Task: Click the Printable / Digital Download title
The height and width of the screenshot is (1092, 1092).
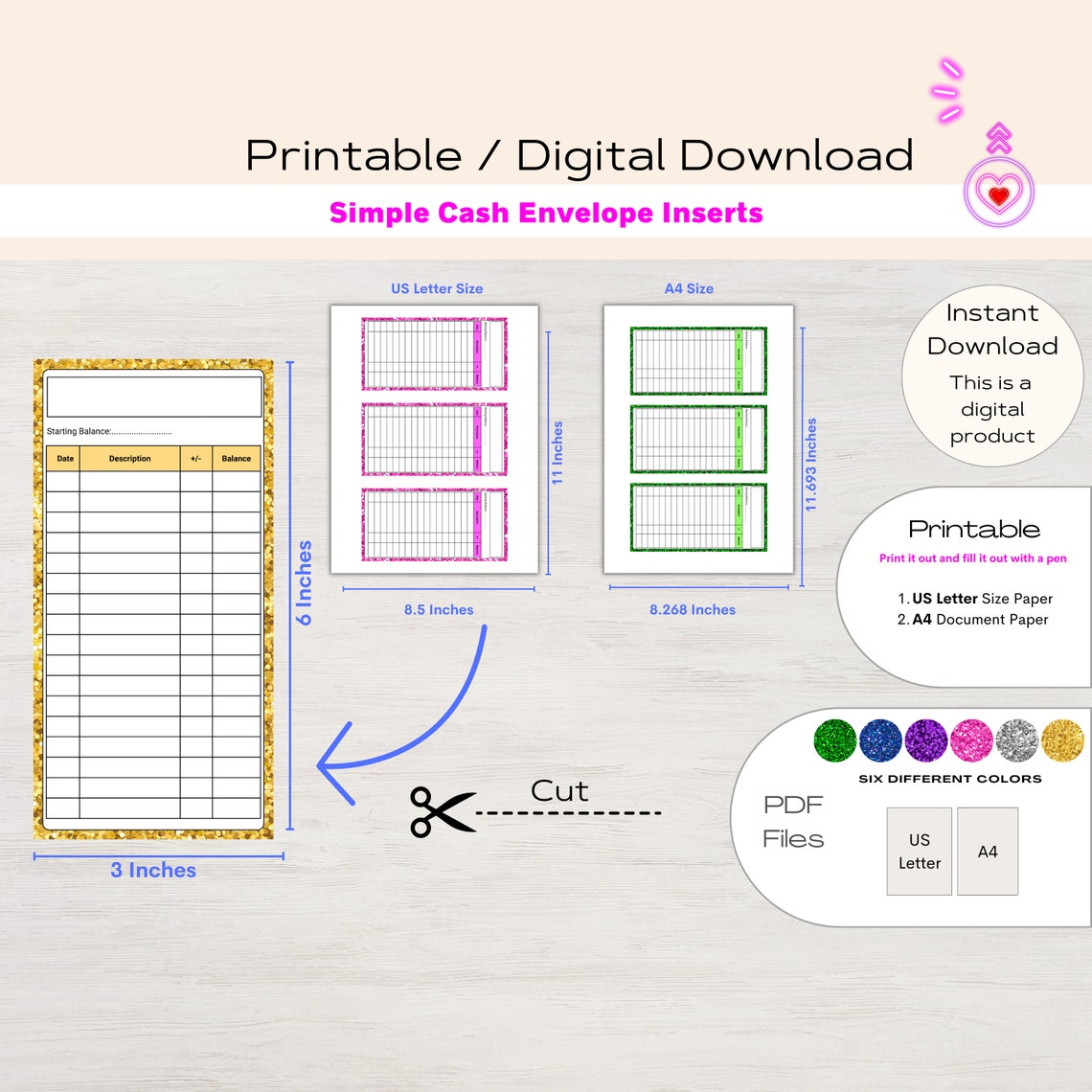Action: pyautogui.click(x=579, y=155)
